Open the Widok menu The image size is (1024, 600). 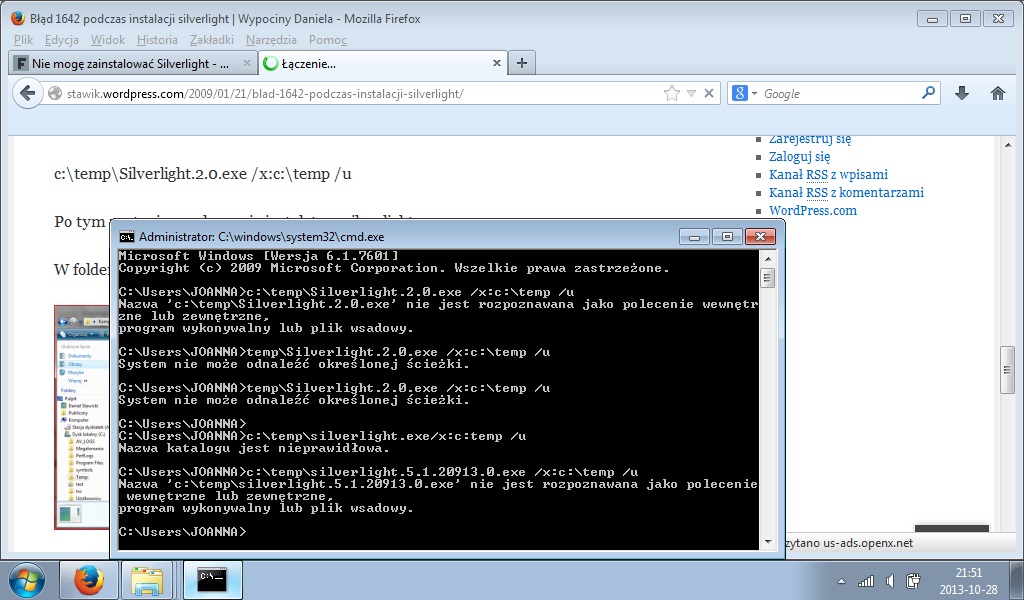[x=108, y=40]
